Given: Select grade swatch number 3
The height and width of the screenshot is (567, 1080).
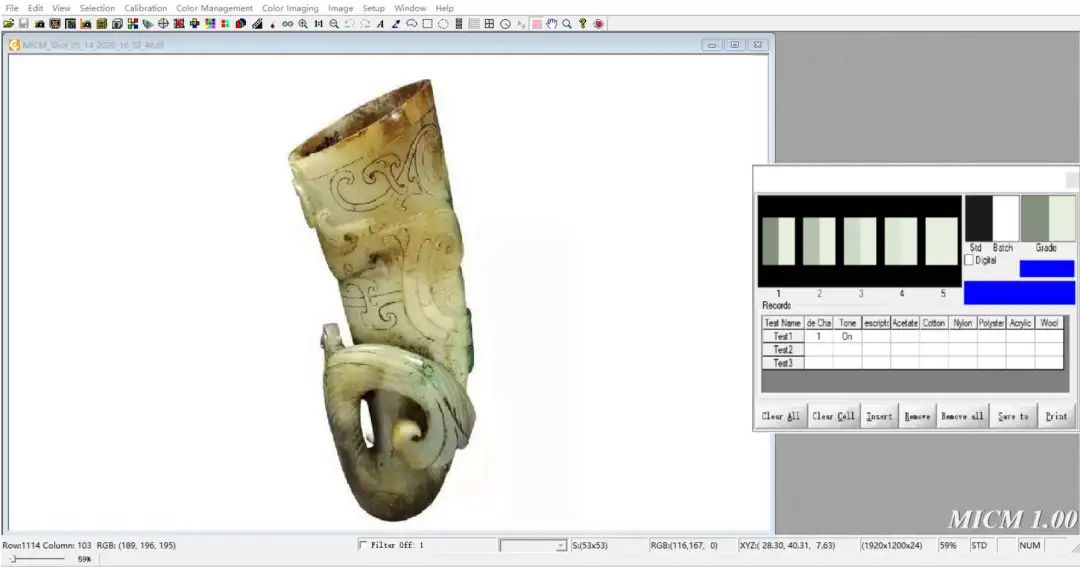Looking at the screenshot, I should point(860,241).
